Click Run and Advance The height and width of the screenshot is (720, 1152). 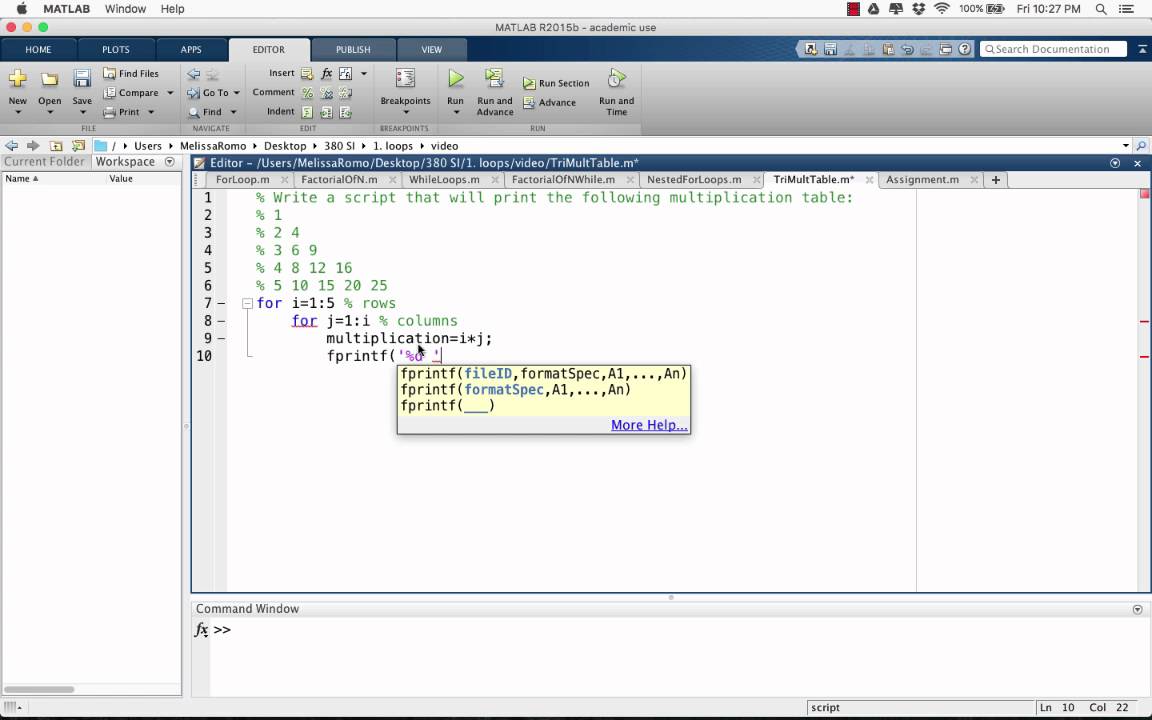pyautogui.click(x=494, y=92)
